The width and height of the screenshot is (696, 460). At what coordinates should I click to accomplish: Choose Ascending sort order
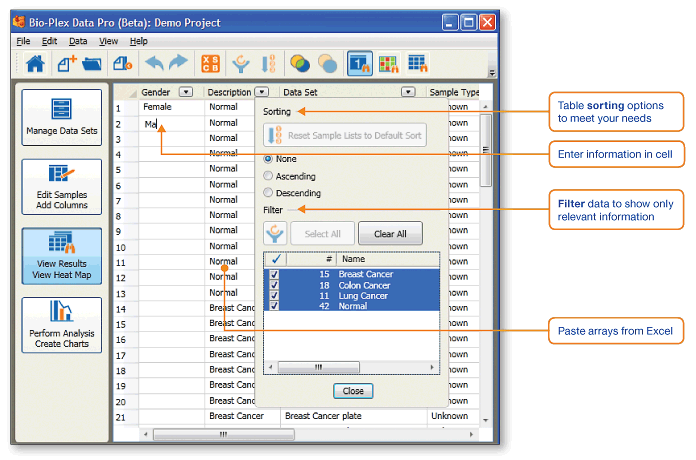pyautogui.click(x=268, y=176)
